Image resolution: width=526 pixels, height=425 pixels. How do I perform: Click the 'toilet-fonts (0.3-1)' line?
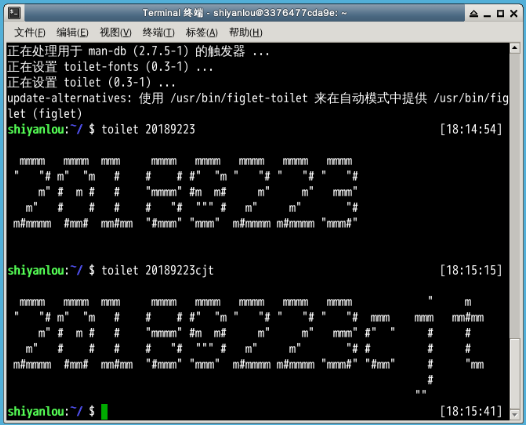[x=110, y=67]
